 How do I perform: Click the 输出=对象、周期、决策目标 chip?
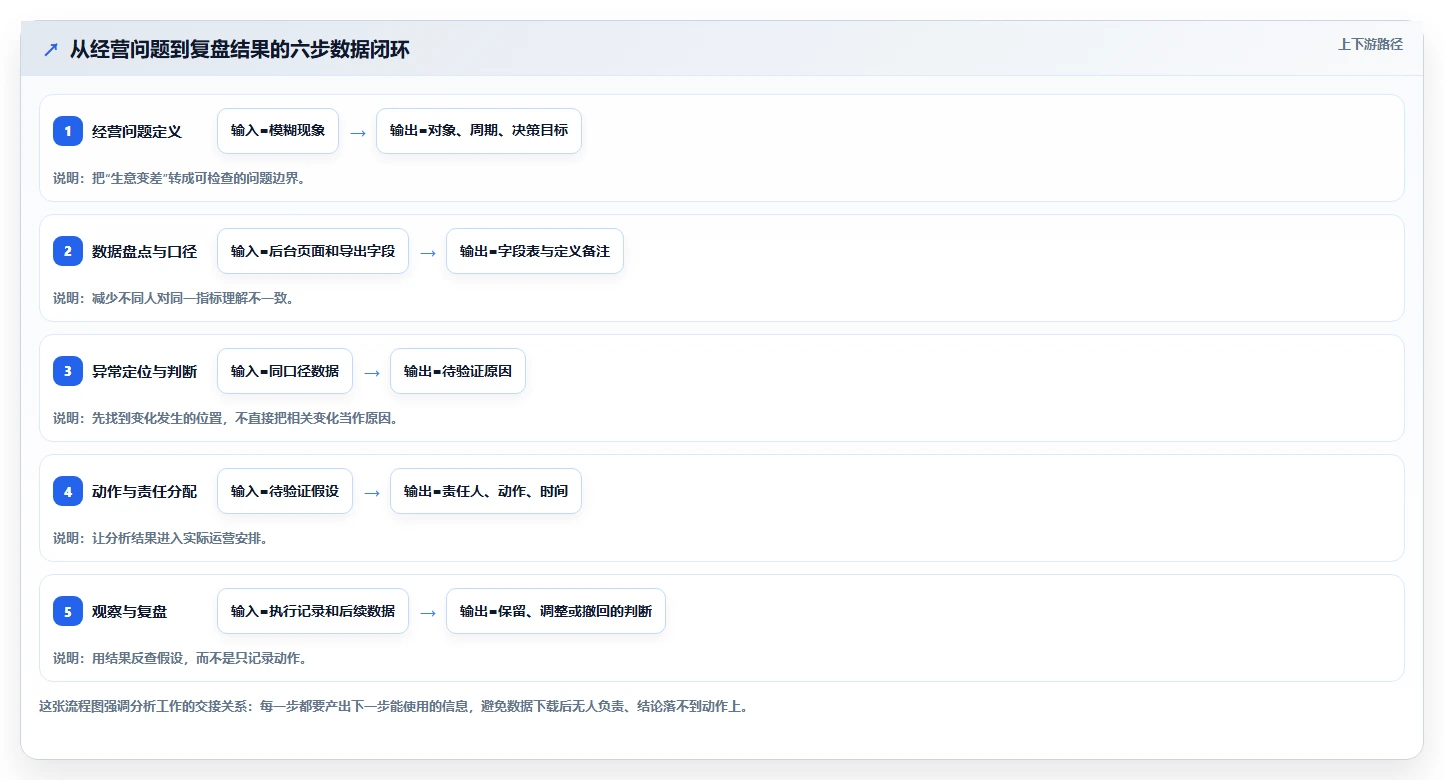pos(479,131)
